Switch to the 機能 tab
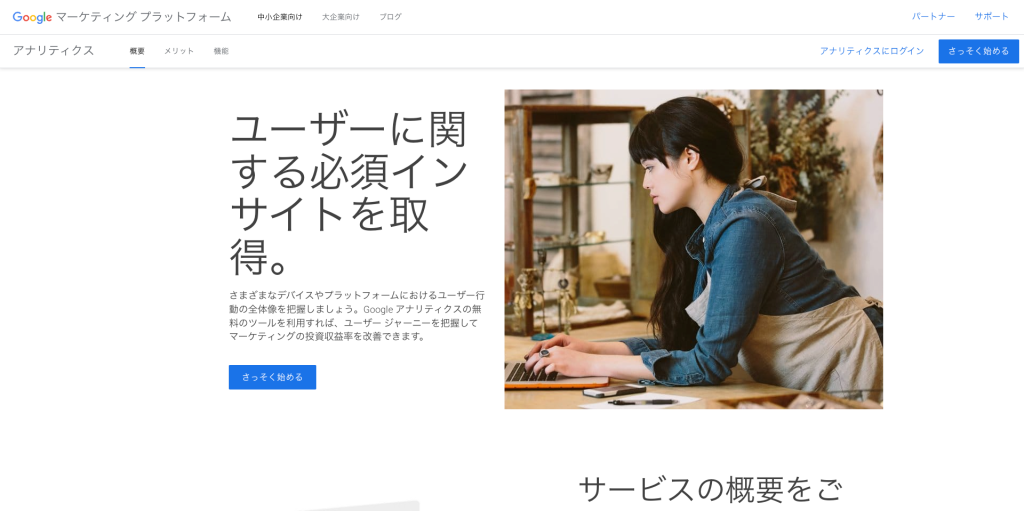Viewport: 1024px width, 511px height. [x=221, y=51]
